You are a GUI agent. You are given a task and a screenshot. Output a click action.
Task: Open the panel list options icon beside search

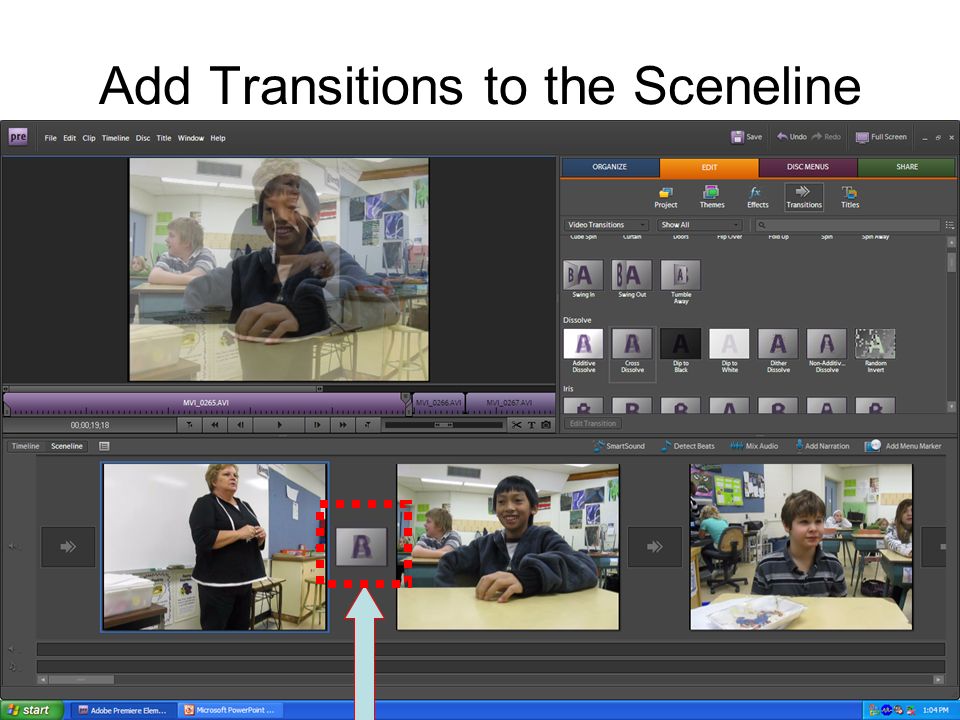click(x=950, y=225)
